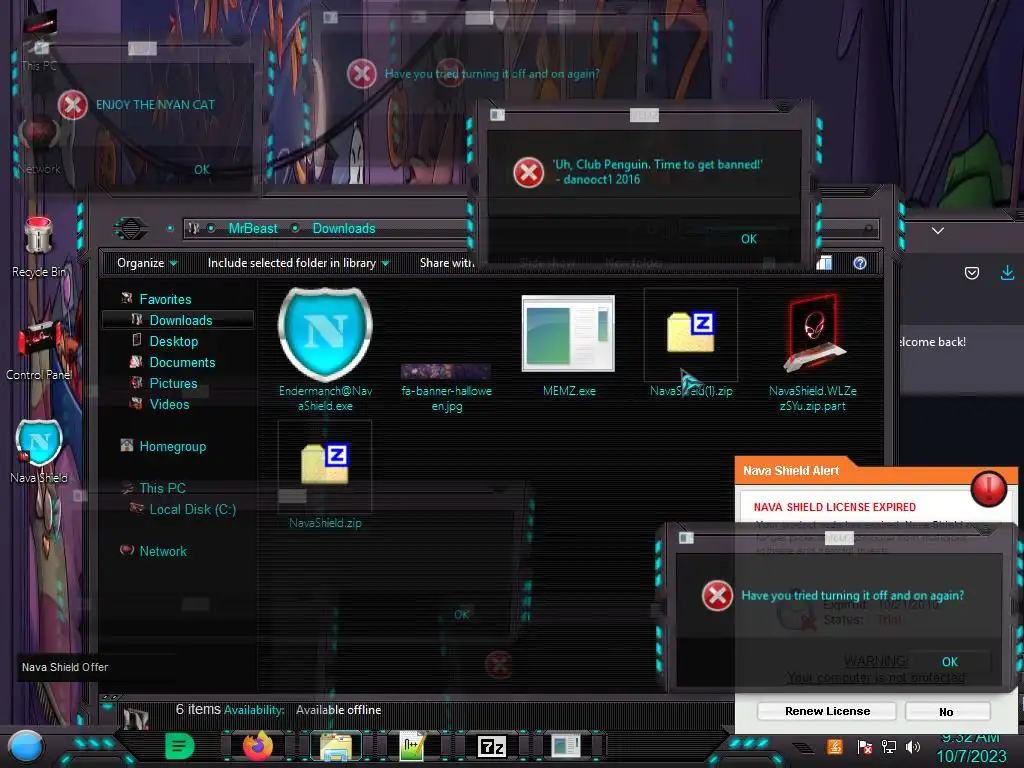The image size is (1024, 768).
Task: Select This PC in navigation pane
Action: point(162,488)
